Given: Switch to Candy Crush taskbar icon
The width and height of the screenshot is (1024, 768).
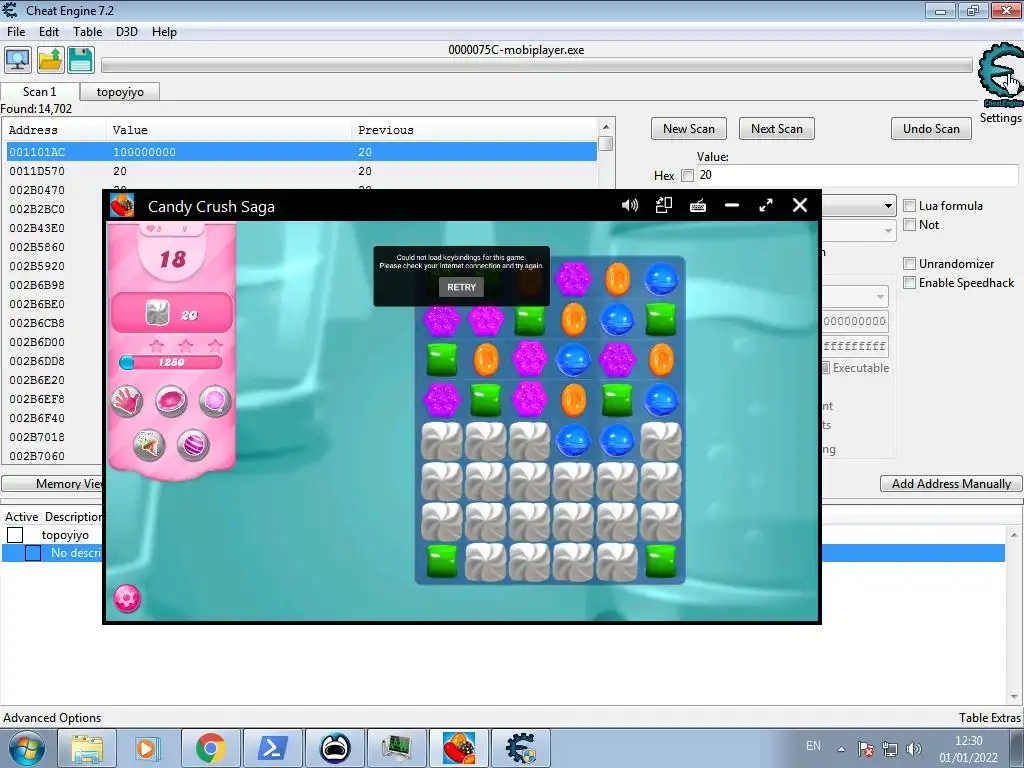Looking at the screenshot, I should [x=458, y=748].
